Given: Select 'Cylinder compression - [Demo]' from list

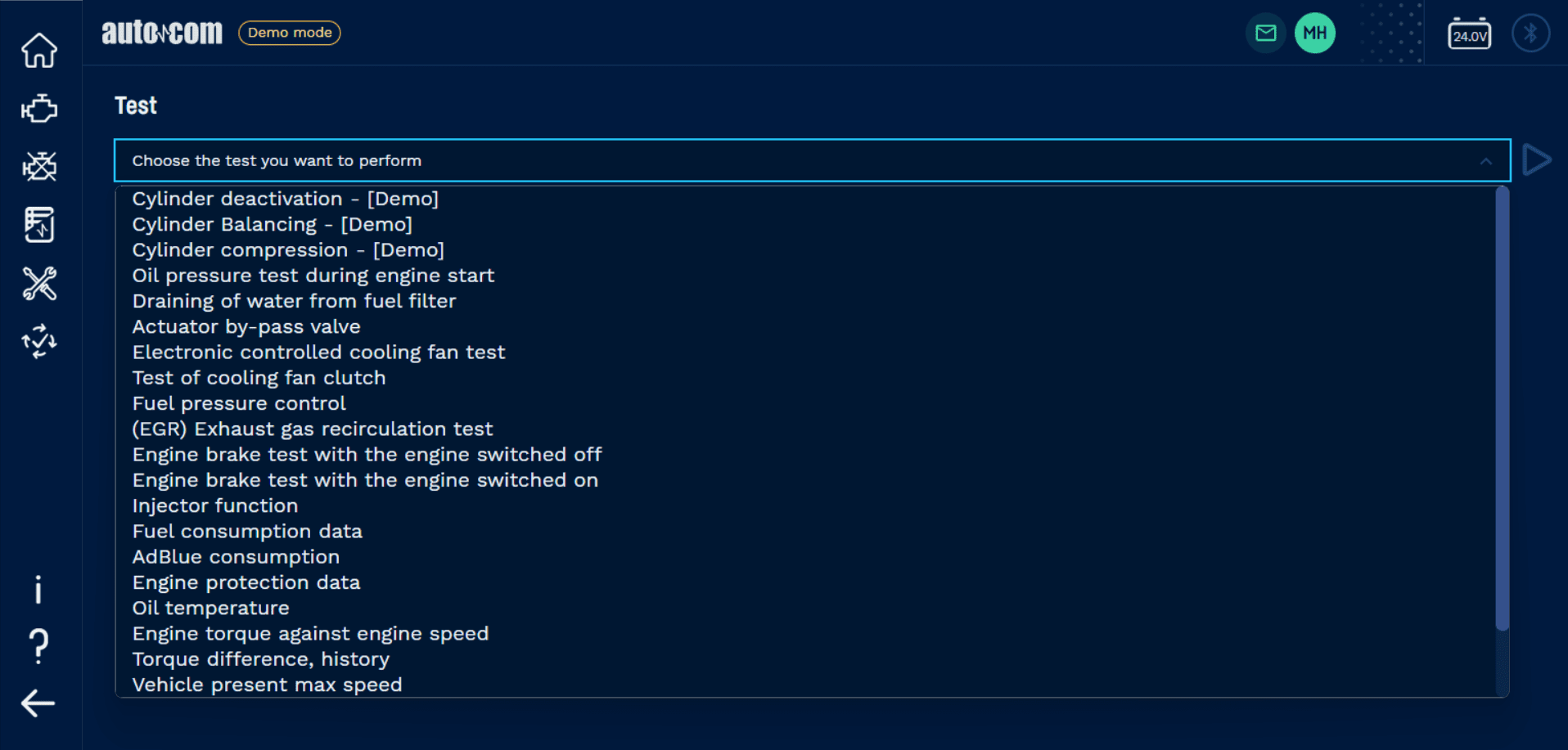Looking at the screenshot, I should 288,250.
